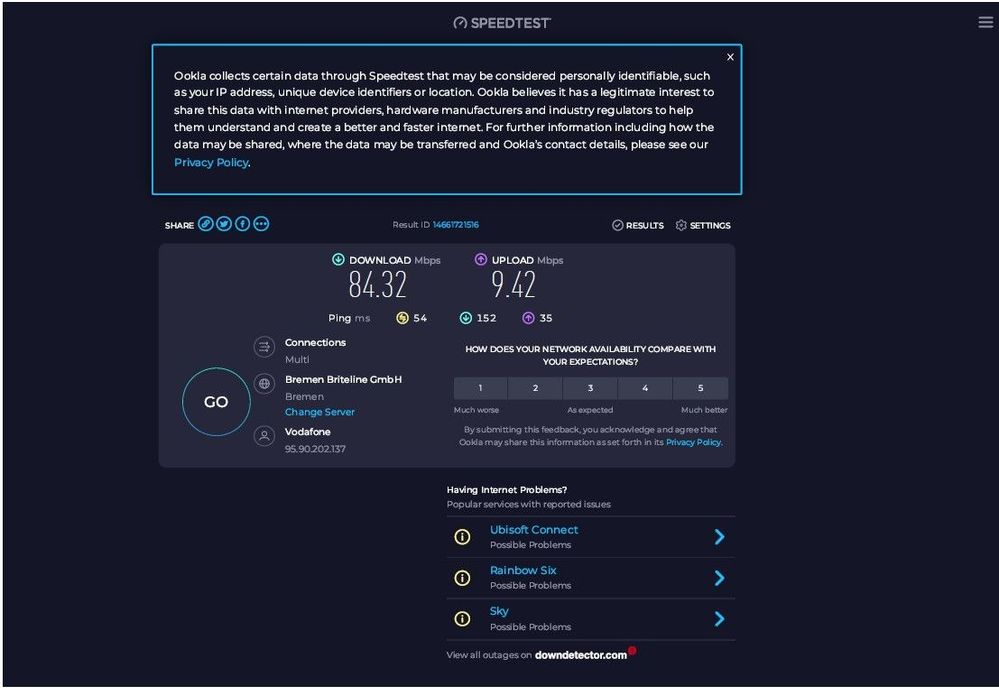Click the Speedtest logo
This screenshot has width=999, height=688.
point(502,23)
